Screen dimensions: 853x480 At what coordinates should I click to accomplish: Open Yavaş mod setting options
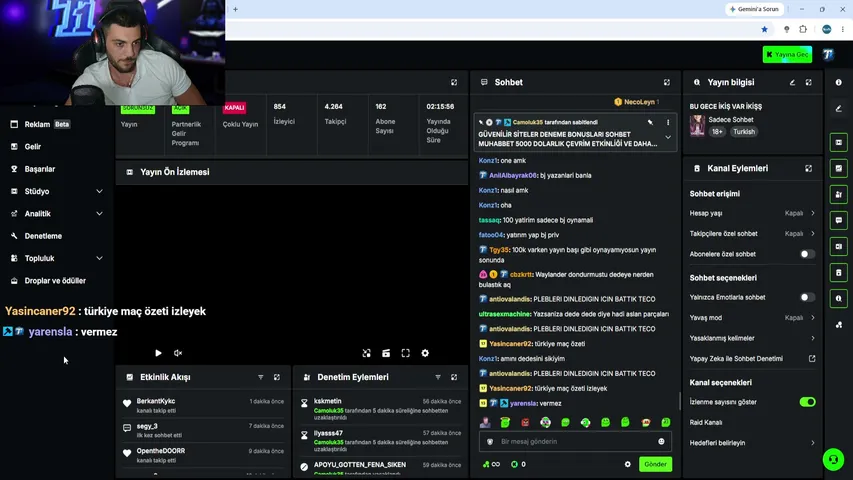coord(752,318)
